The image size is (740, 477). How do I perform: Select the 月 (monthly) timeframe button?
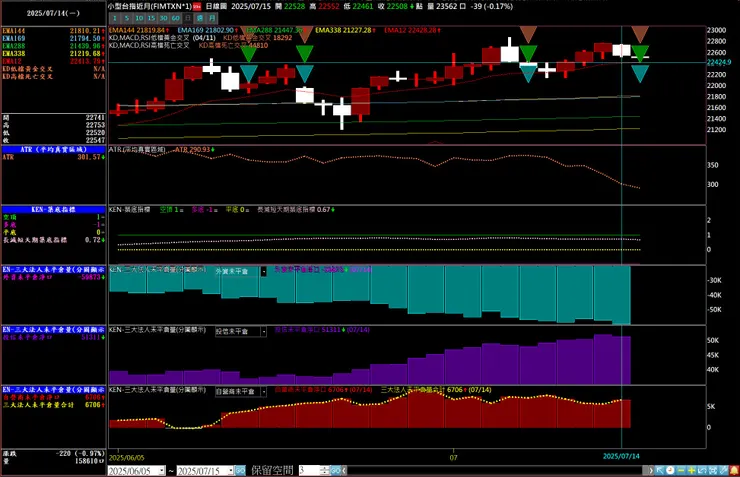click(x=212, y=18)
